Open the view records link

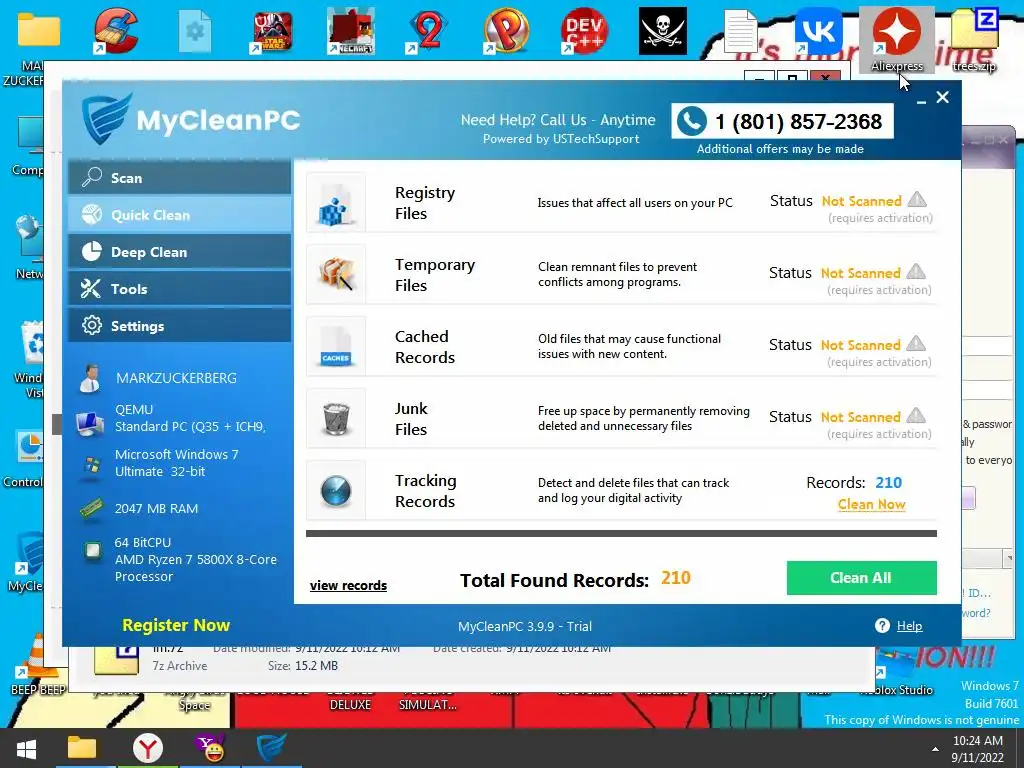pyautogui.click(x=348, y=585)
